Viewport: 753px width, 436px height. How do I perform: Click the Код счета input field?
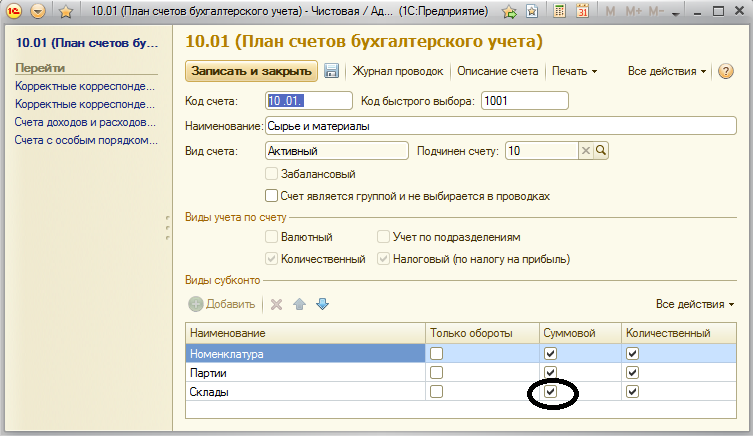(x=309, y=101)
